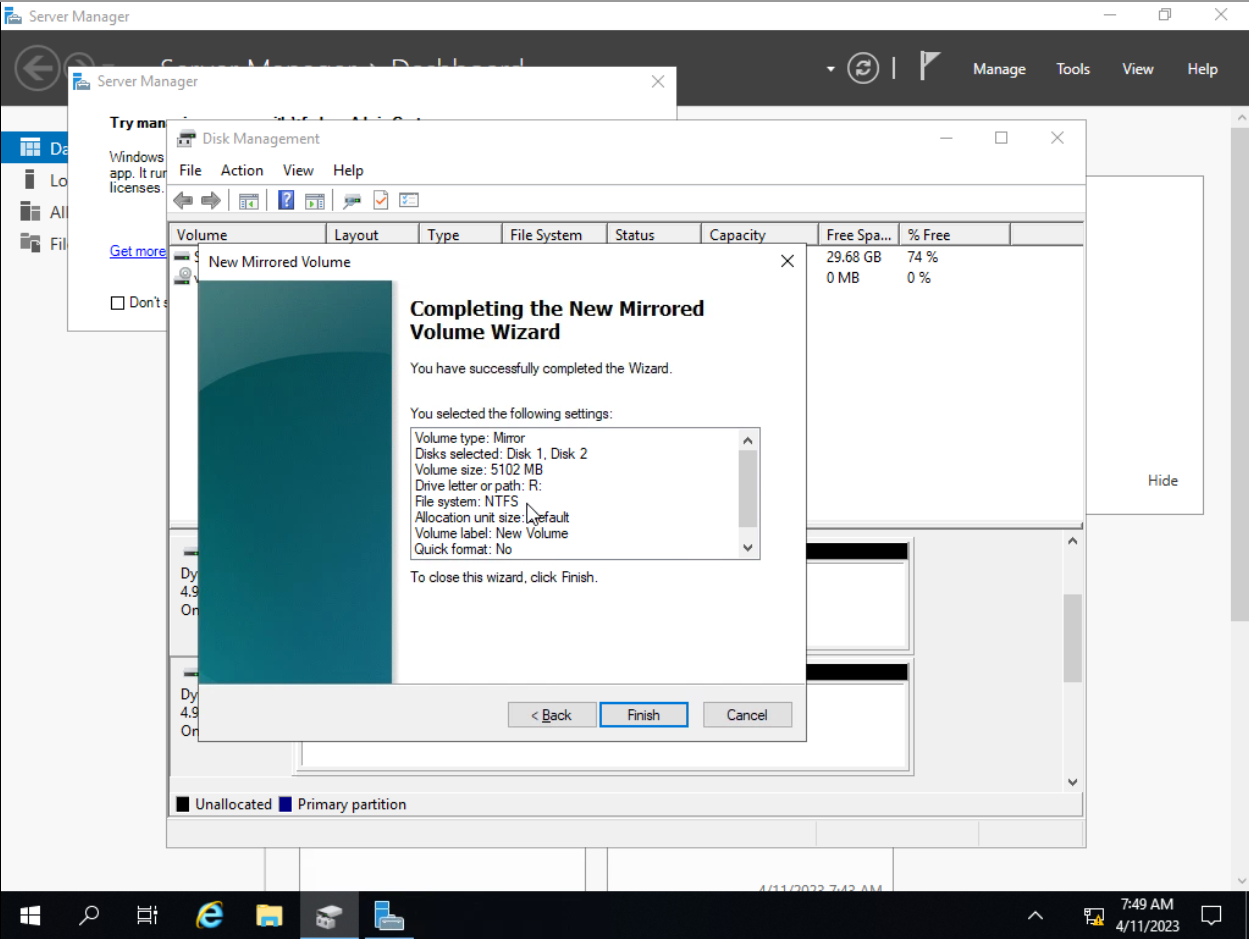Screen dimensions: 1249x939
Task: Open the Windows Start menu
Action: tap(30, 915)
